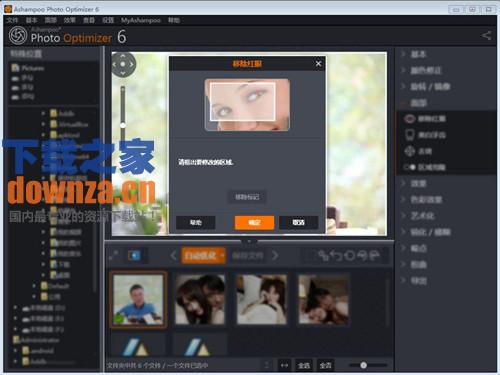The width and height of the screenshot is (500, 375).
Task: Expand the 艺术化 category
Action: (403, 216)
